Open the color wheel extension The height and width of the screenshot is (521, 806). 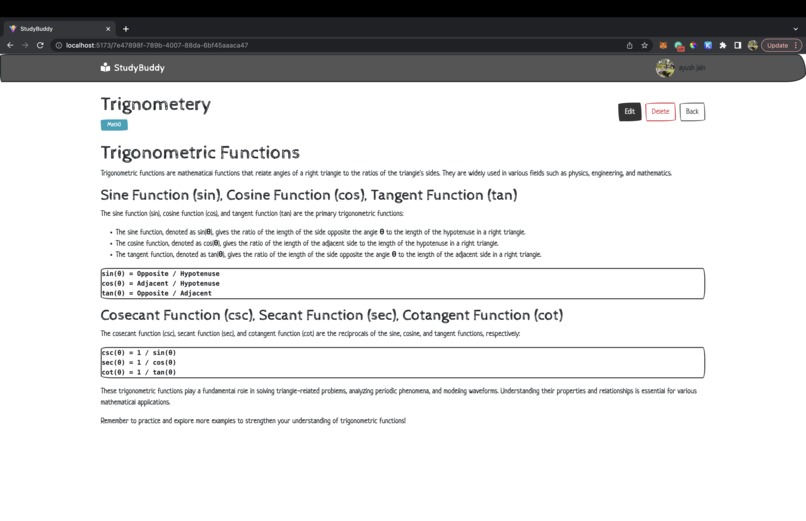coord(693,45)
